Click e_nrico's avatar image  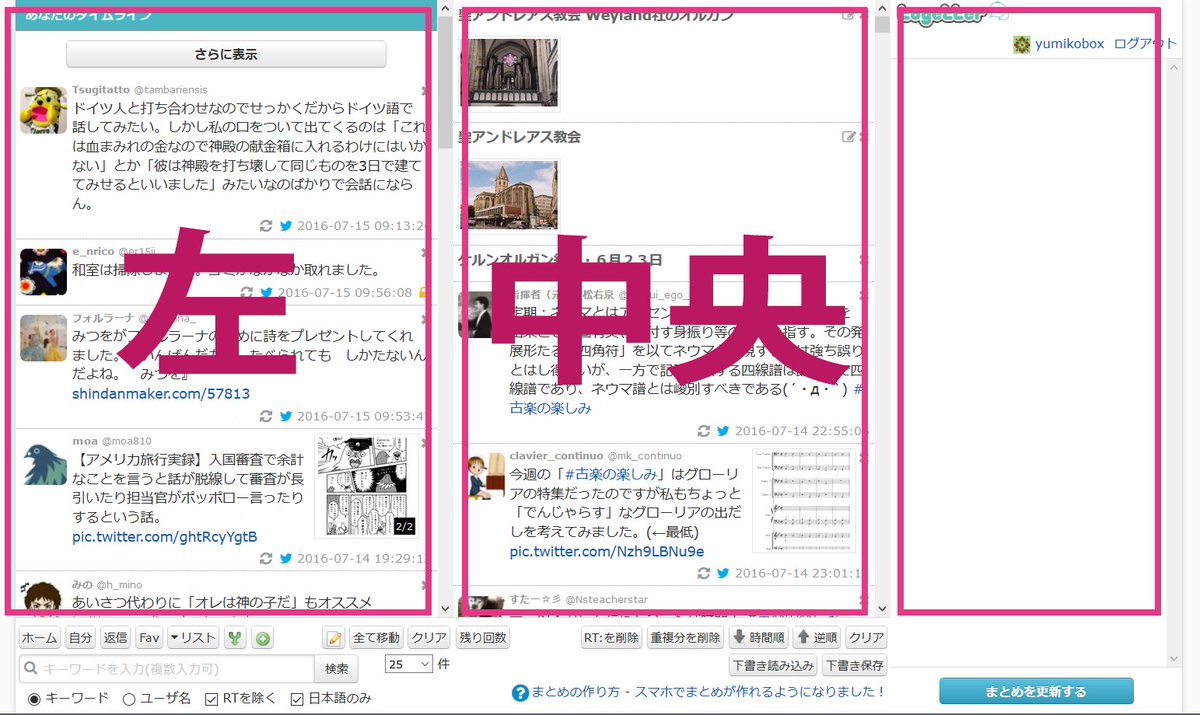43,272
